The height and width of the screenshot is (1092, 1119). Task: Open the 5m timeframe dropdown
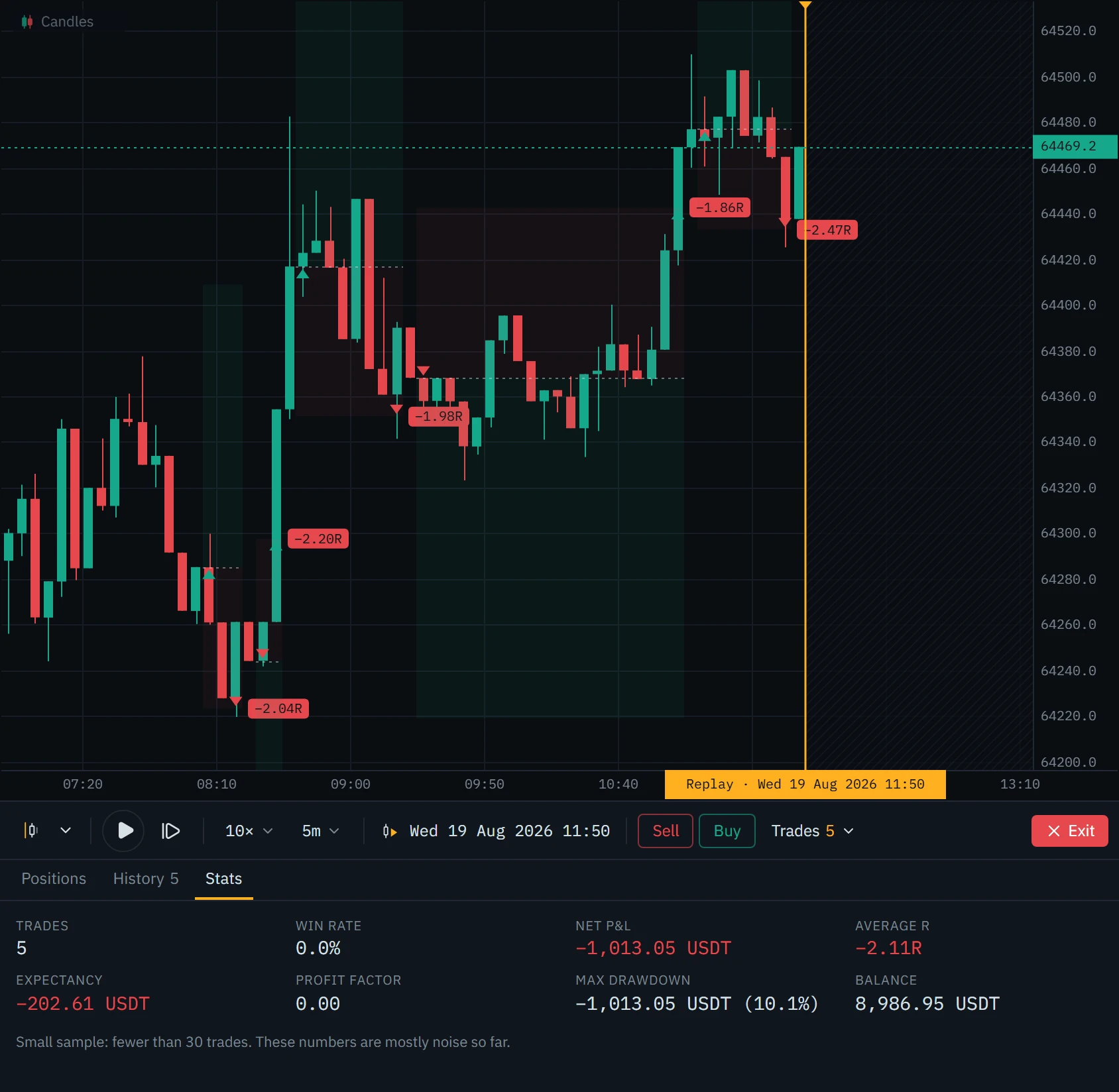[320, 831]
